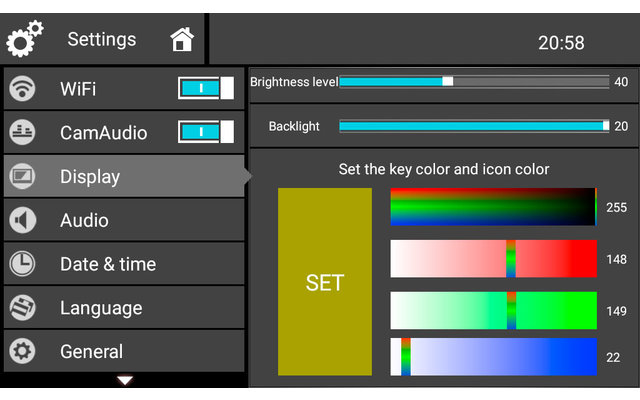Click the CamAudio icon in sidebar
The height and width of the screenshot is (400, 640).
pyautogui.click(x=21, y=132)
